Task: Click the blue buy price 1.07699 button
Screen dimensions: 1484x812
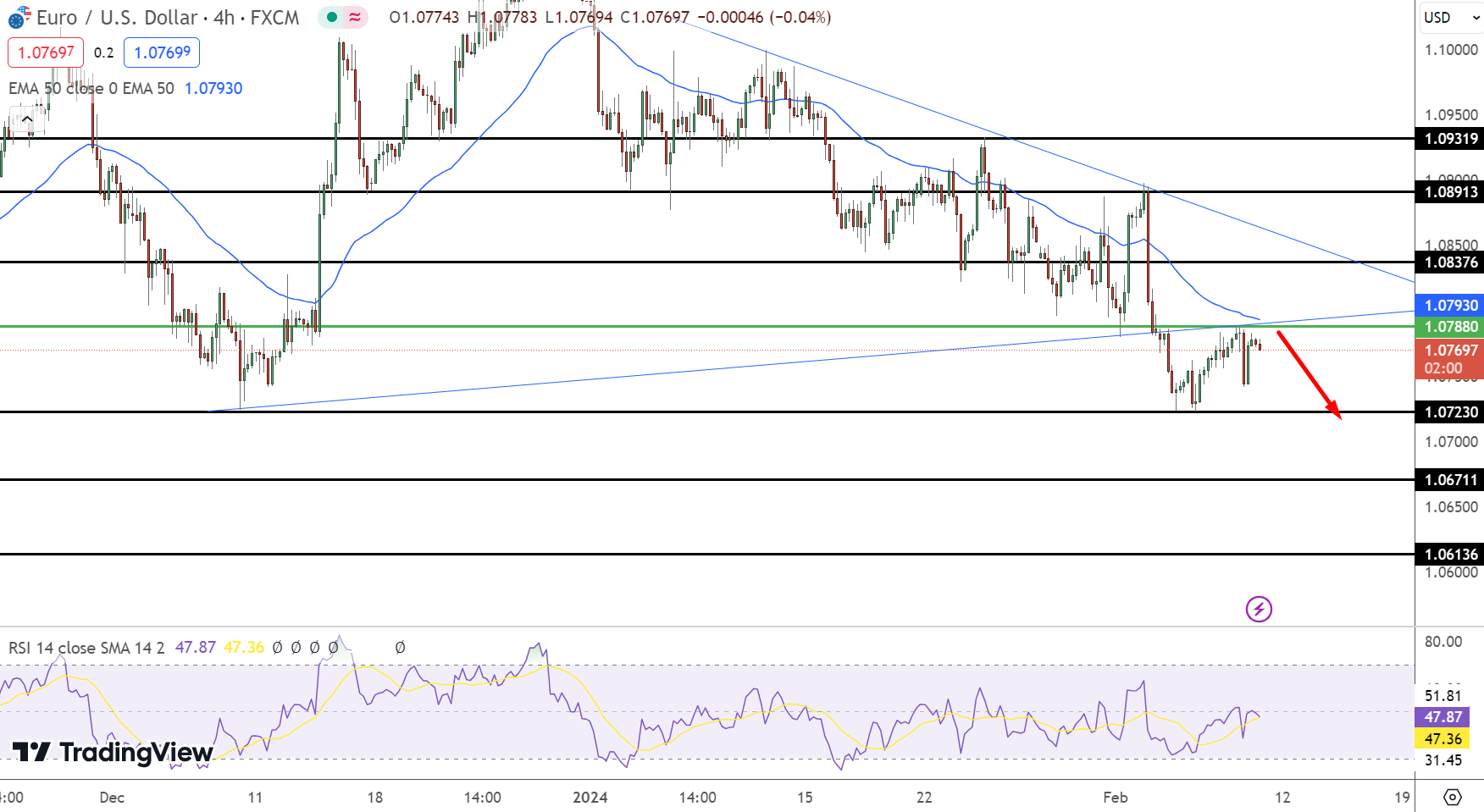Action: 162,52
